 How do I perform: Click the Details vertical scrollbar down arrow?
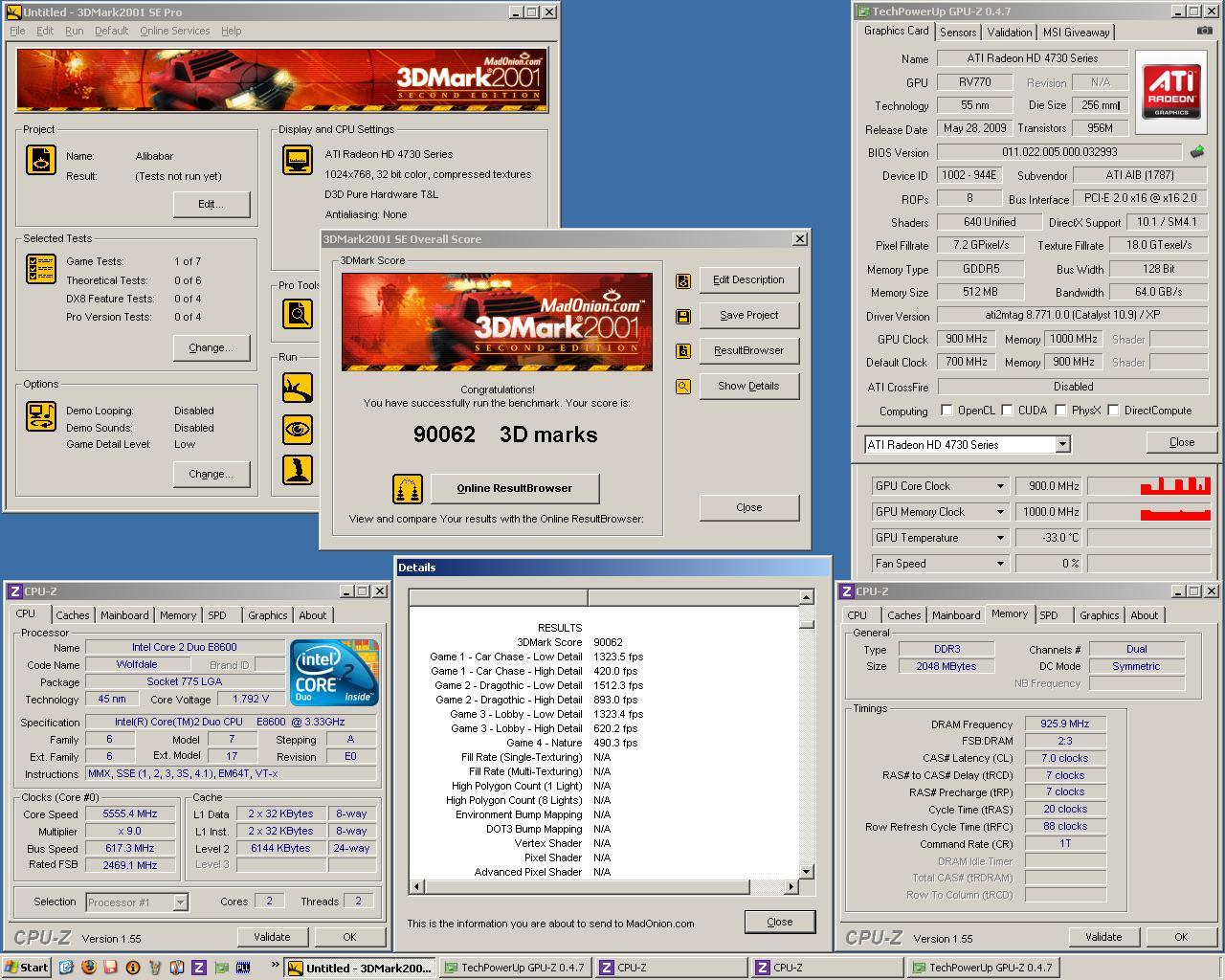coord(806,871)
